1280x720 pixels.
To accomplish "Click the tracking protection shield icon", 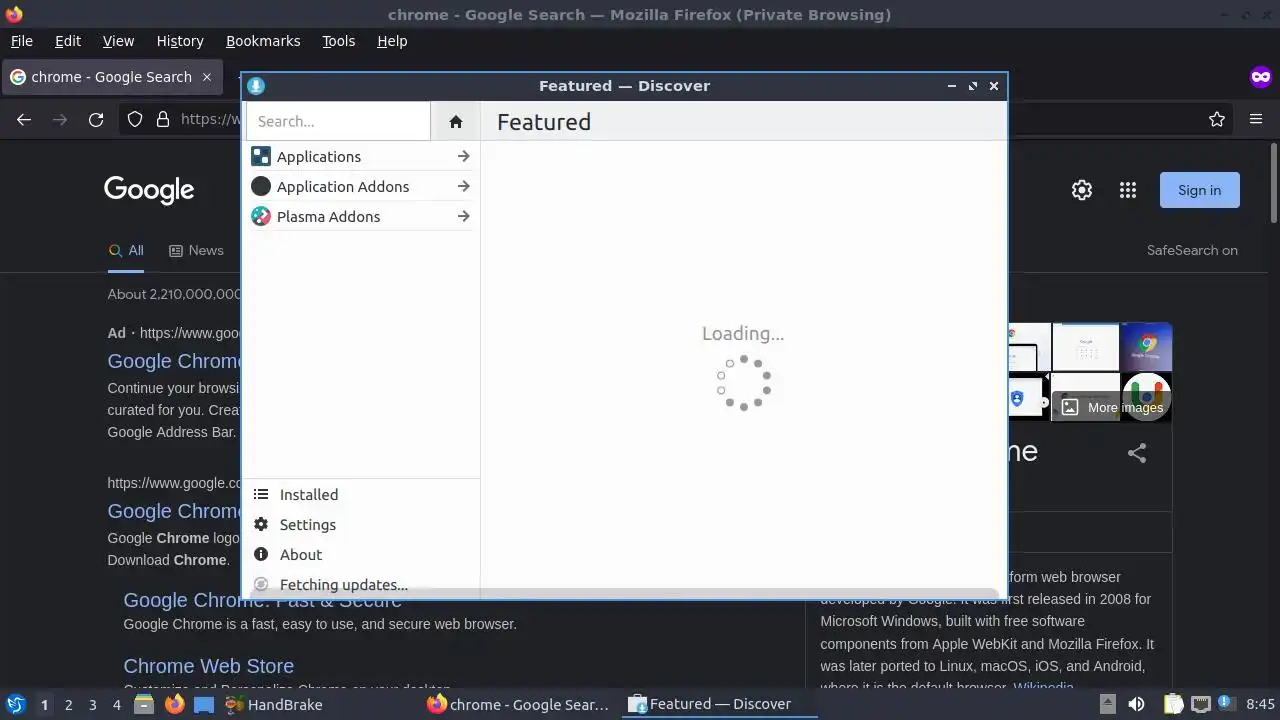I will [x=135, y=119].
